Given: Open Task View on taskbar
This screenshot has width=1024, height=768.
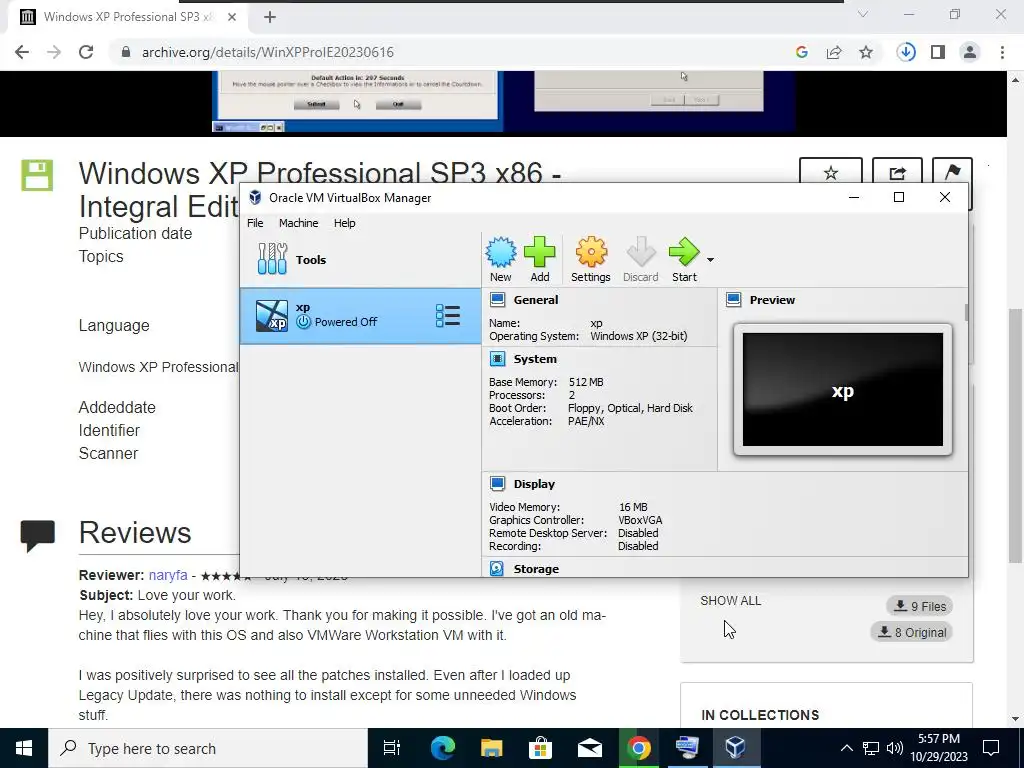Looking at the screenshot, I should click(x=392, y=748).
